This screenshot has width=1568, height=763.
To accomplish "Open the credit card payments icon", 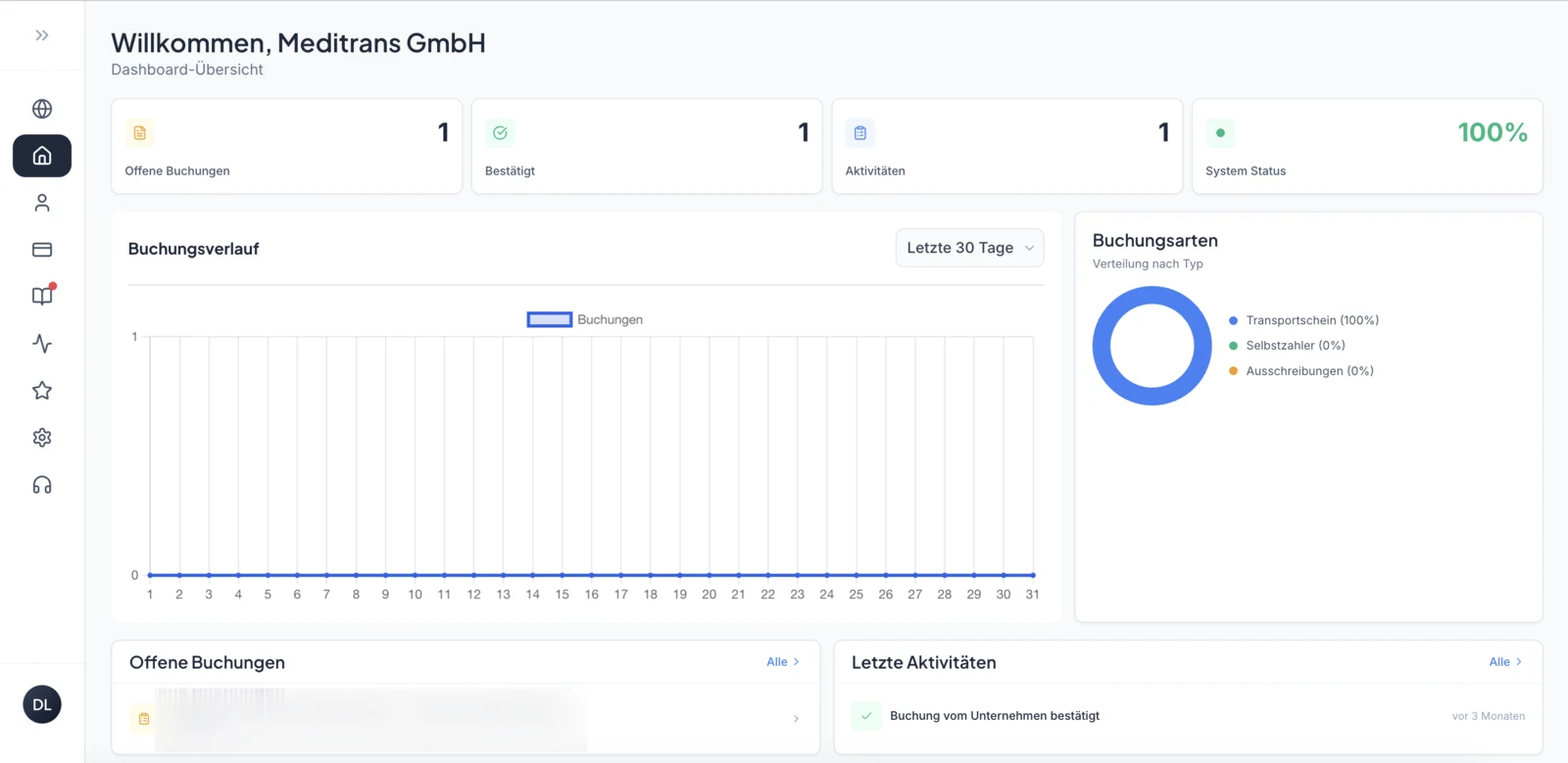I will point(42,250).
